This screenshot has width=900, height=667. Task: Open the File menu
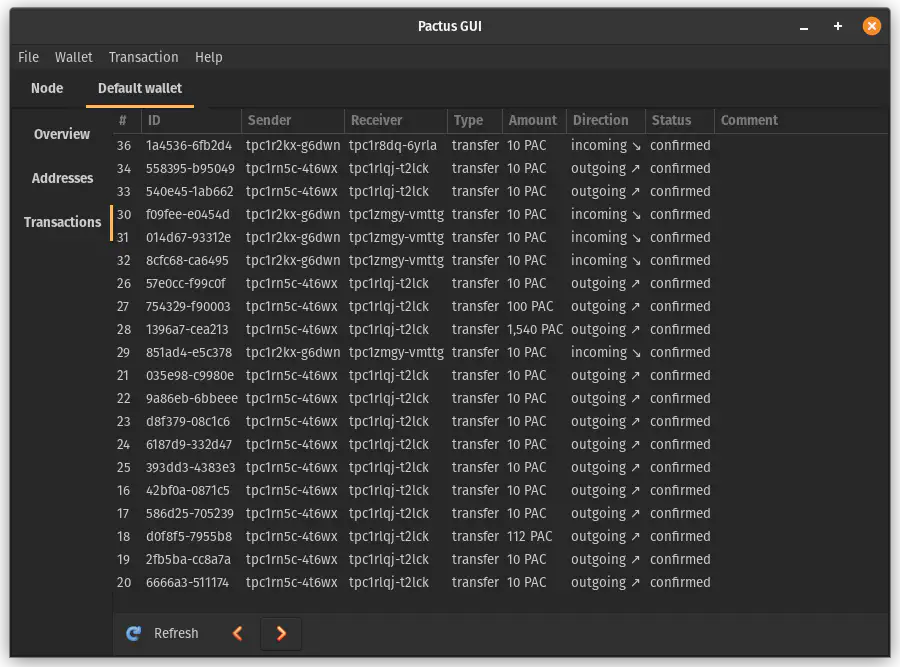click(x=28, y=57)
